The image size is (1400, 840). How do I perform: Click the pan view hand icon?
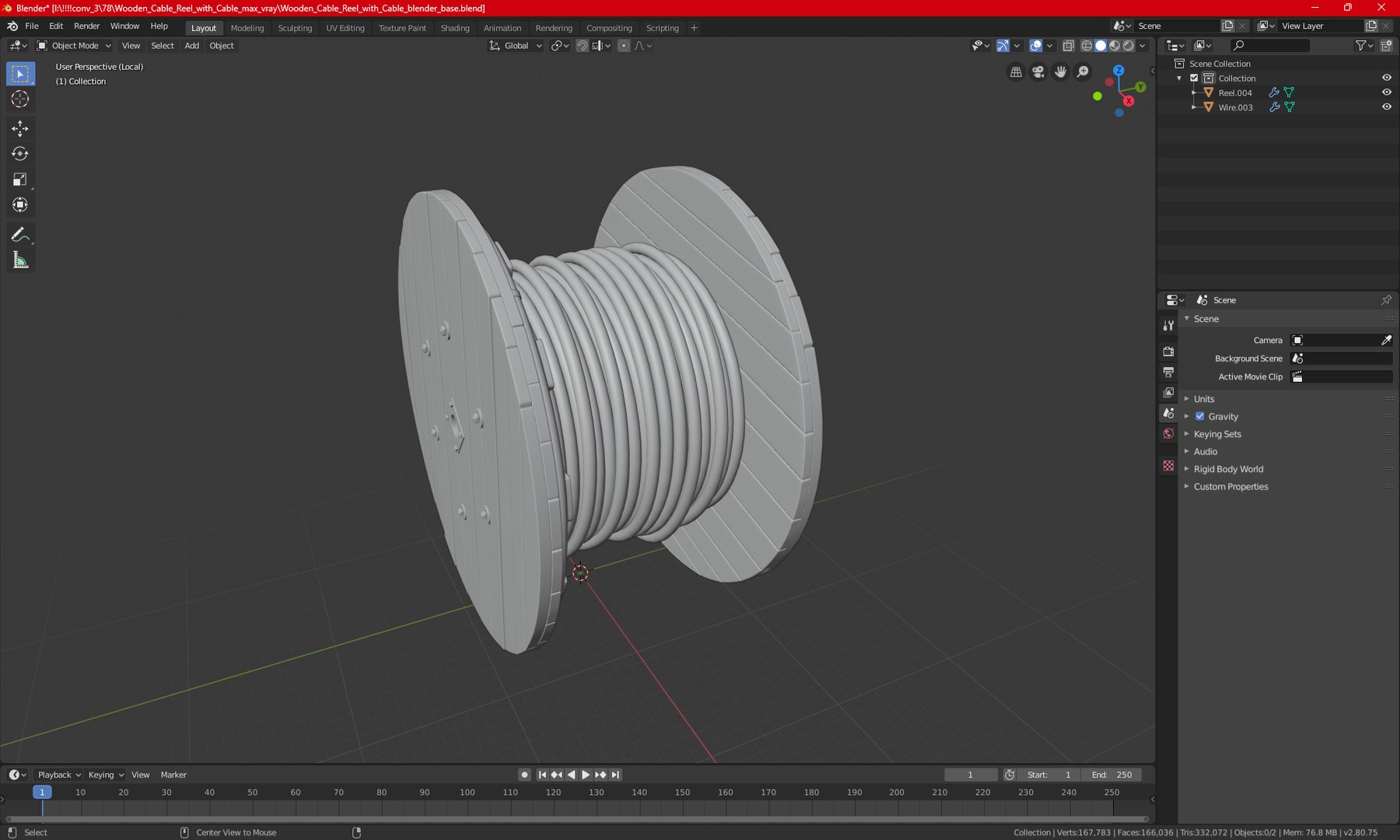[x=1061, y=72]
